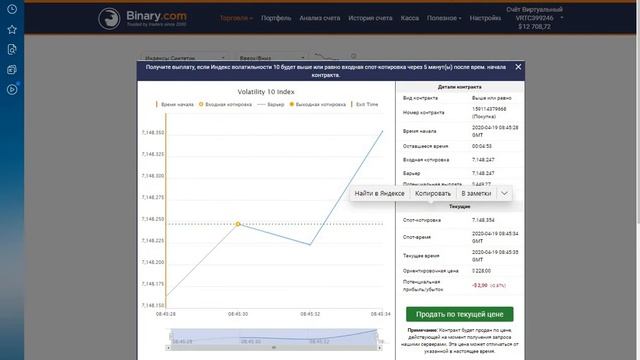This screenshot has height=360, width=640.
Task: Click the chart navigator range slider
Action: pyautogui.click(x=273, y=336)
